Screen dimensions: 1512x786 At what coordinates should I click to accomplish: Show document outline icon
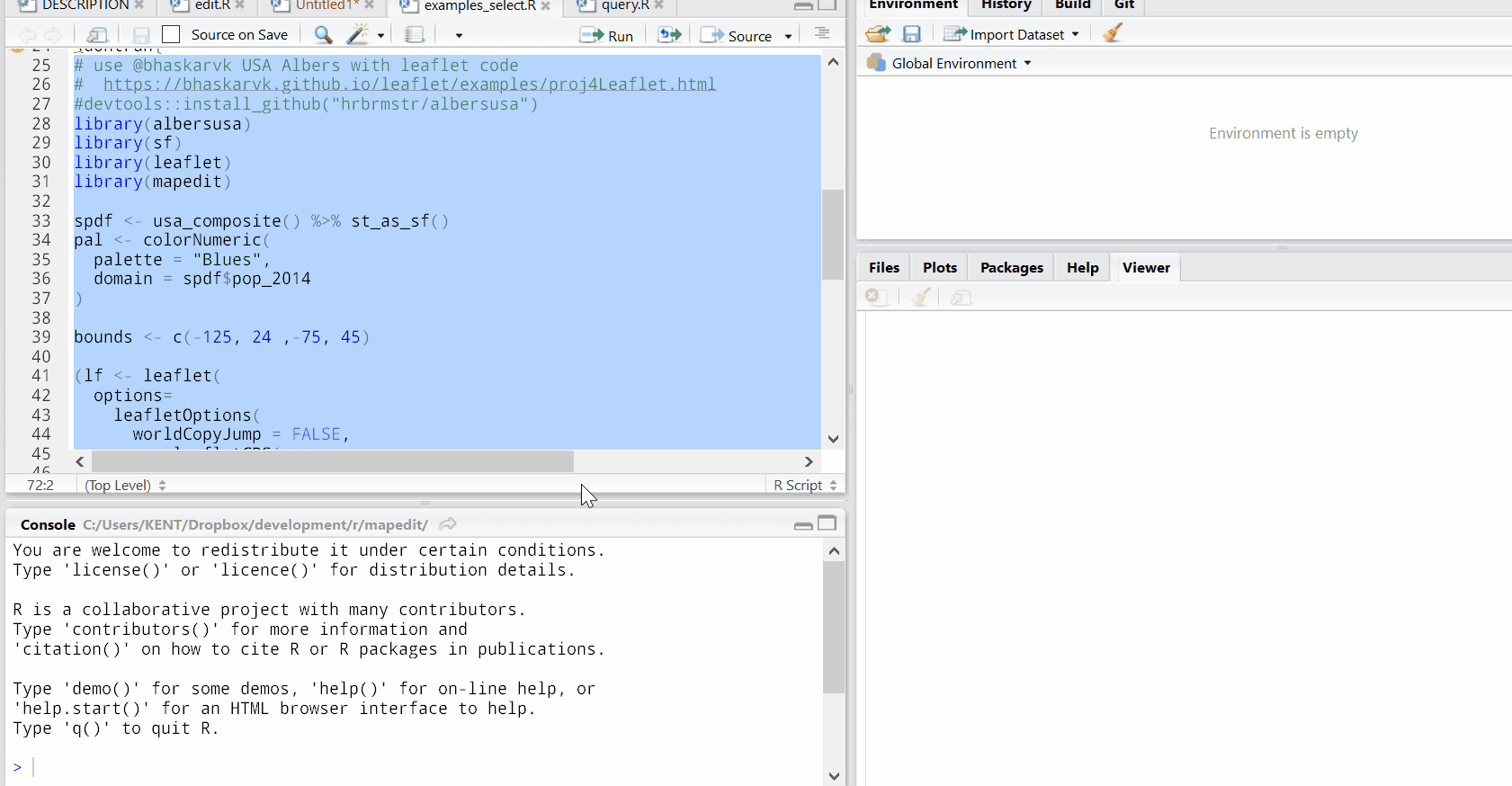click(x=821, y=34)
